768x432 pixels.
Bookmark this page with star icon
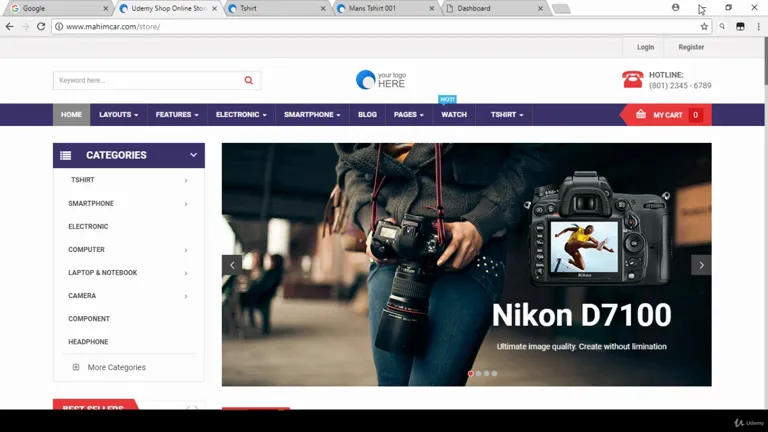coord(704,26)
